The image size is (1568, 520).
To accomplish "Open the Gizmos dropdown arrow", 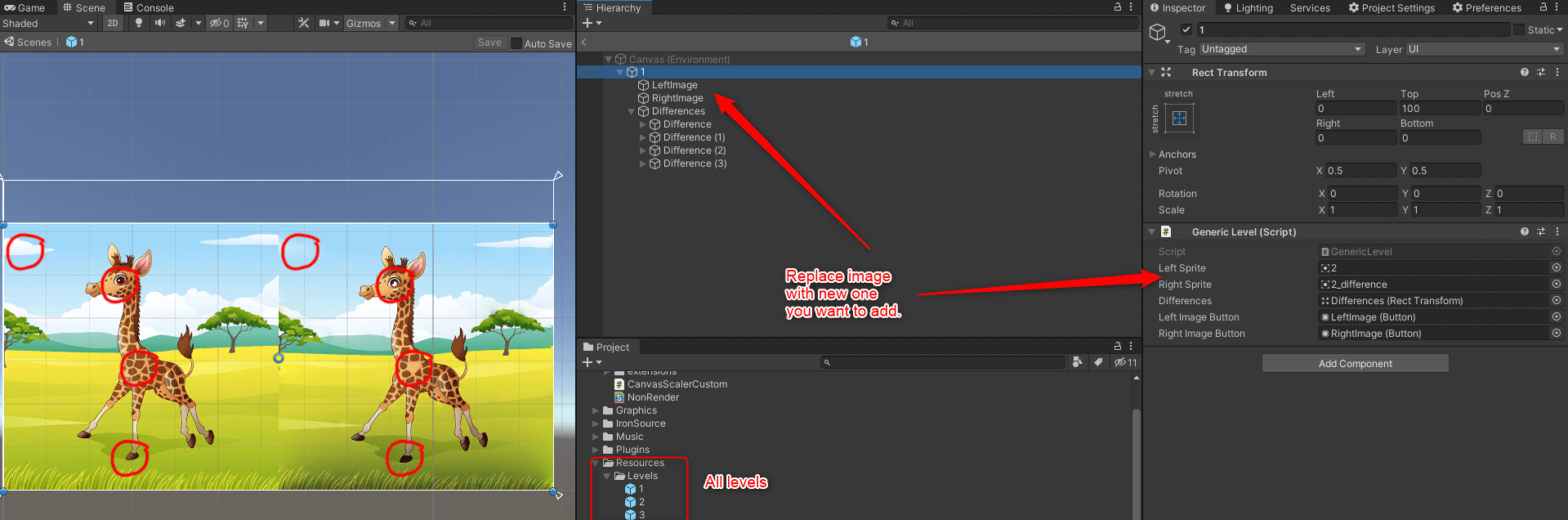I will click(392, 23).
